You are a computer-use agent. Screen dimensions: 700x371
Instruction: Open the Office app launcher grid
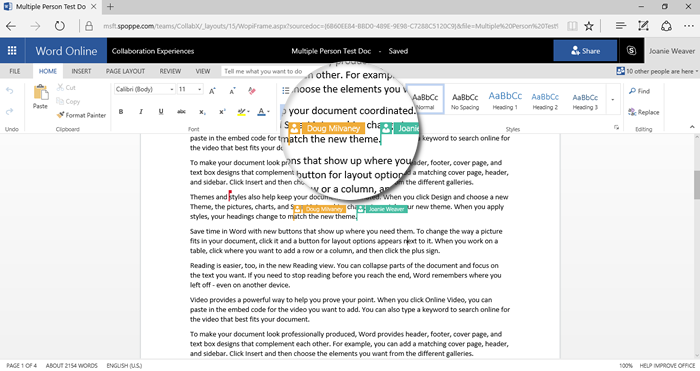12,50
